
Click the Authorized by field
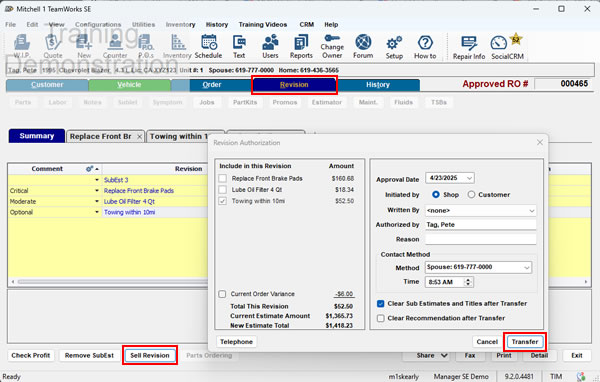[480, 225]
